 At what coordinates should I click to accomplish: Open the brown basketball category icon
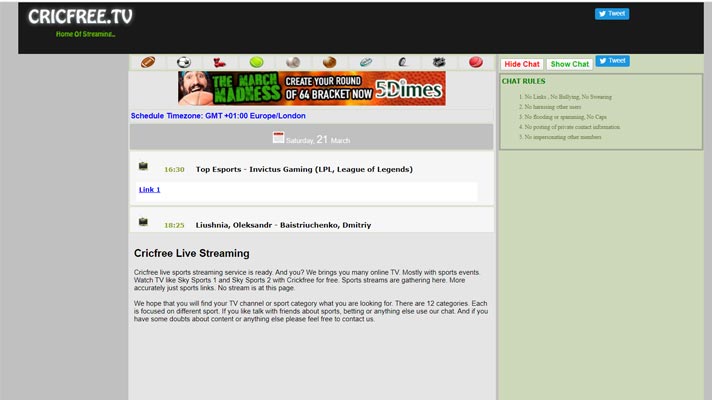[330, 62]
